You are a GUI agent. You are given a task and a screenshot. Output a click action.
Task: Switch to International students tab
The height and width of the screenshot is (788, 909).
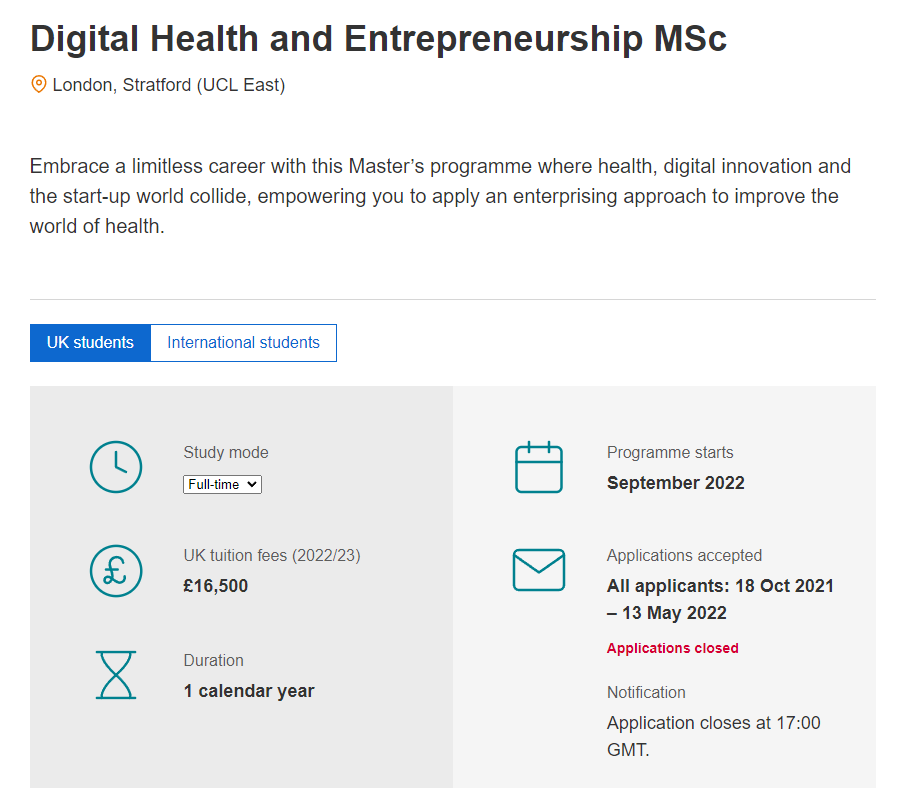(x=243, y=342)
